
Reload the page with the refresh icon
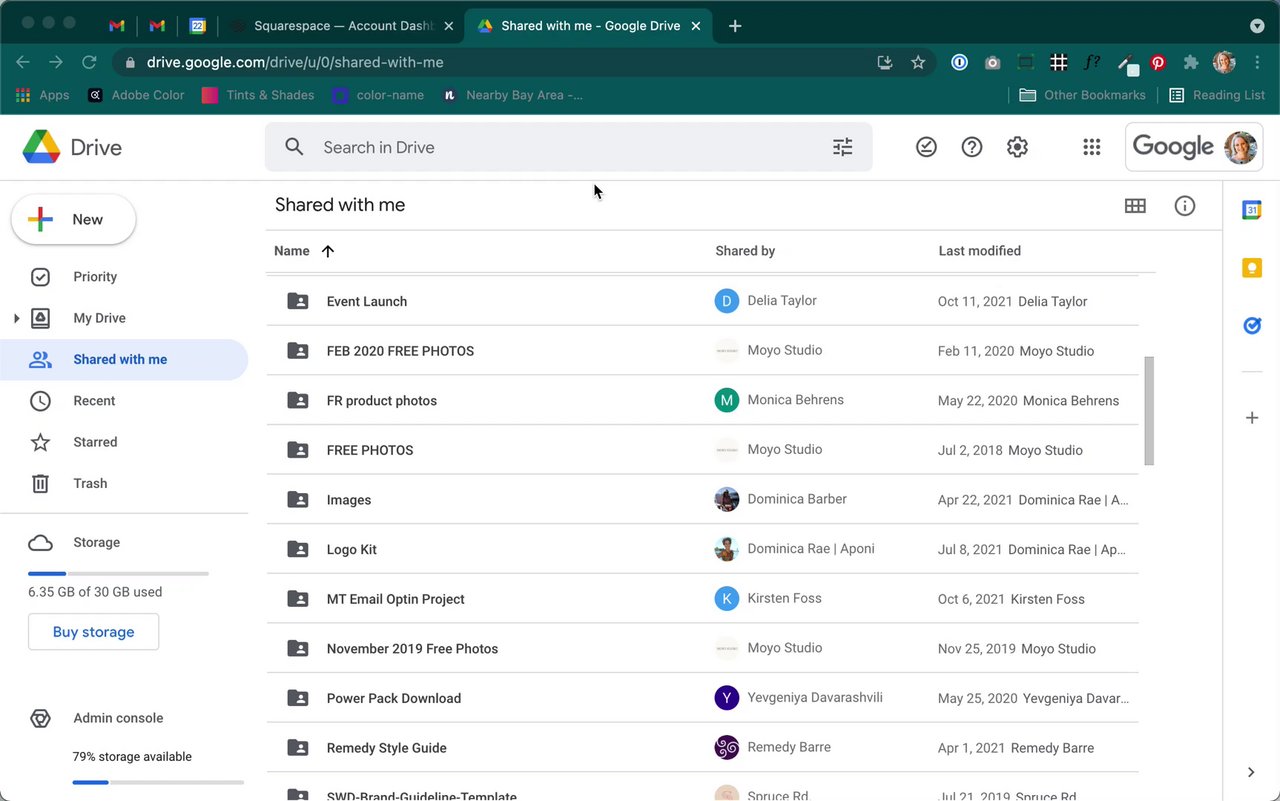tap(89, 62)
